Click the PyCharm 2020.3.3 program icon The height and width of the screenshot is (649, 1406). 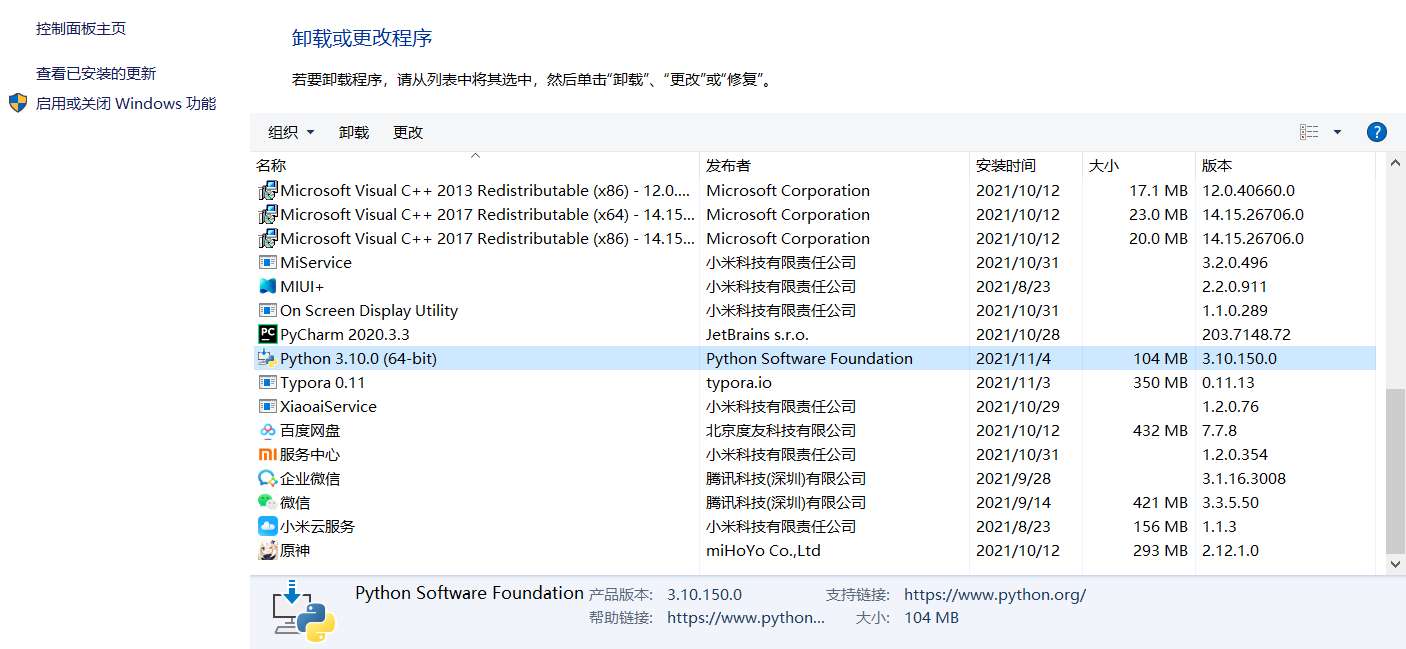click(x=267, y=334)
